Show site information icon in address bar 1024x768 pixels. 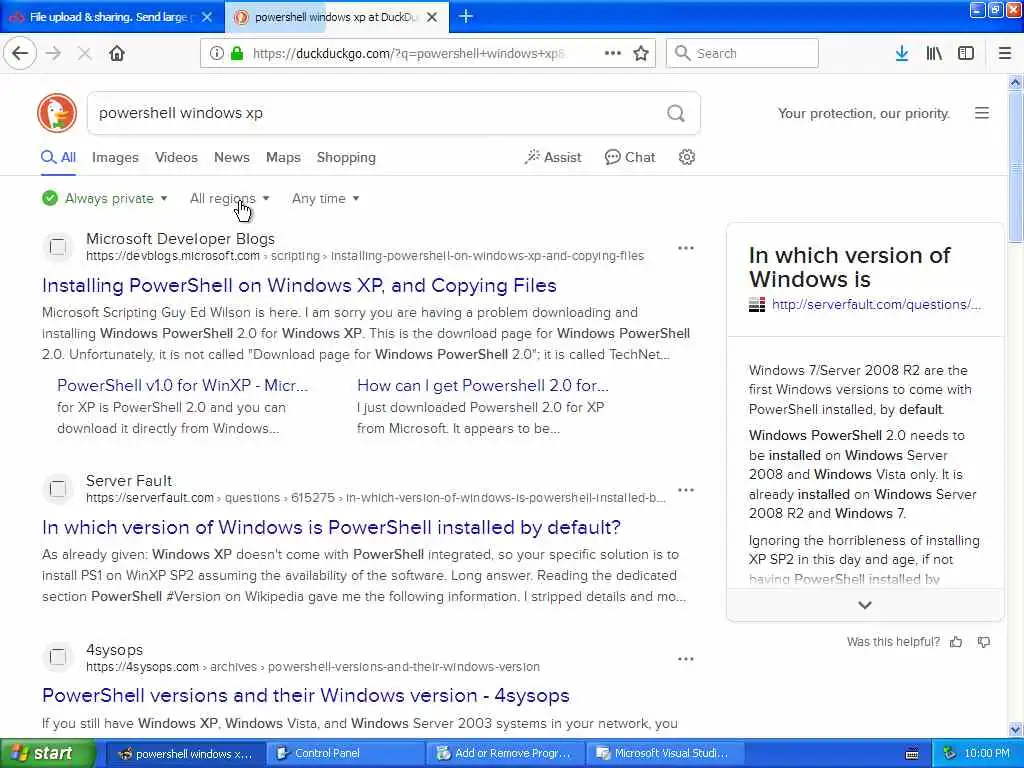(x=216, y=54)
